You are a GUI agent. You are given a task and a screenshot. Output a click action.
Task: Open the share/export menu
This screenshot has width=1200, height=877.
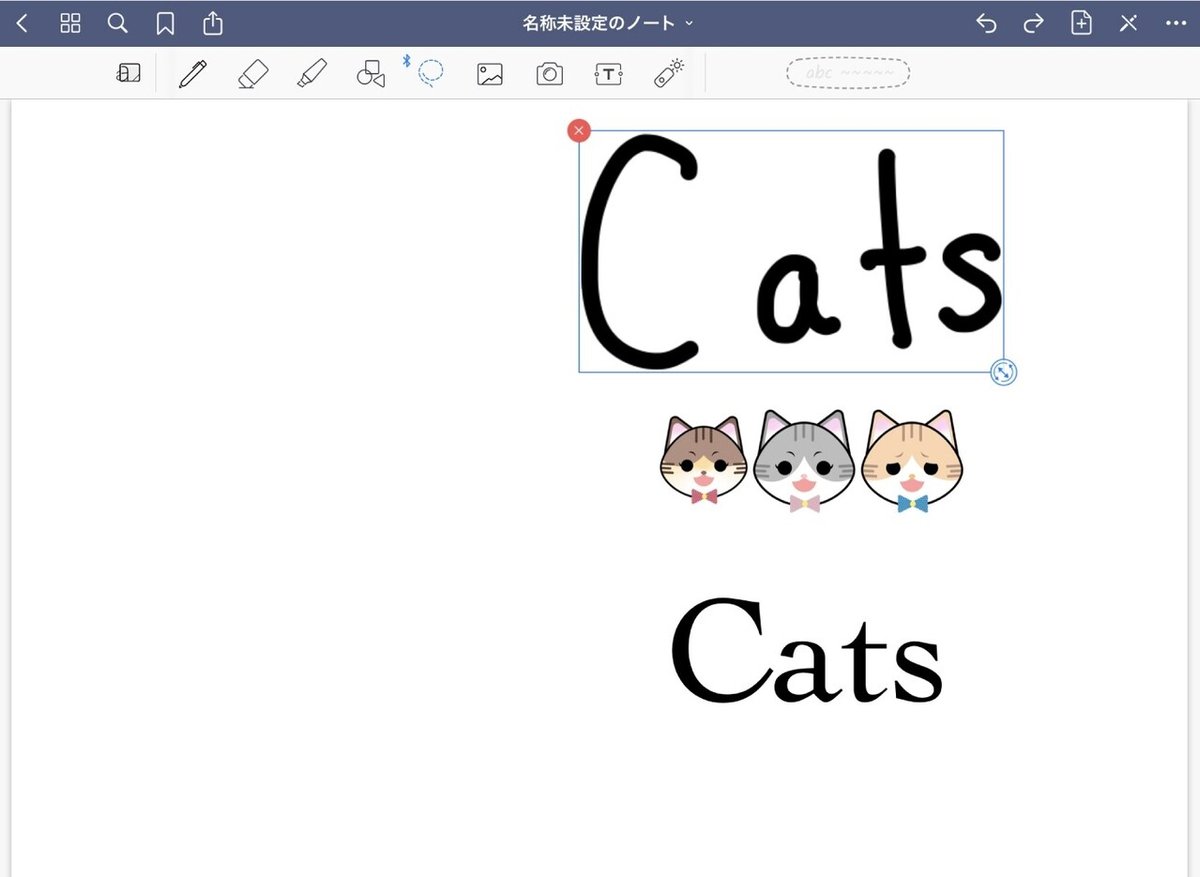click(212, 22)
